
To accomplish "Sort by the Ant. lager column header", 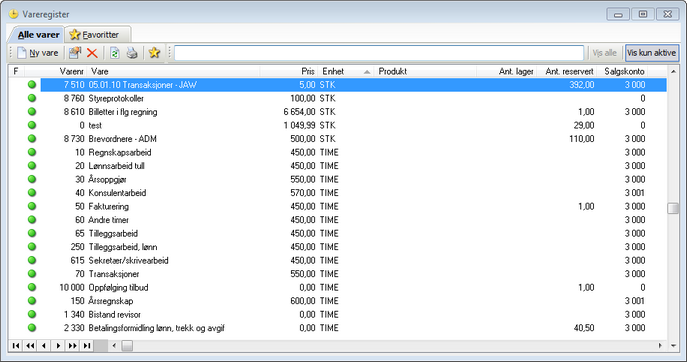I will point(506,71).
